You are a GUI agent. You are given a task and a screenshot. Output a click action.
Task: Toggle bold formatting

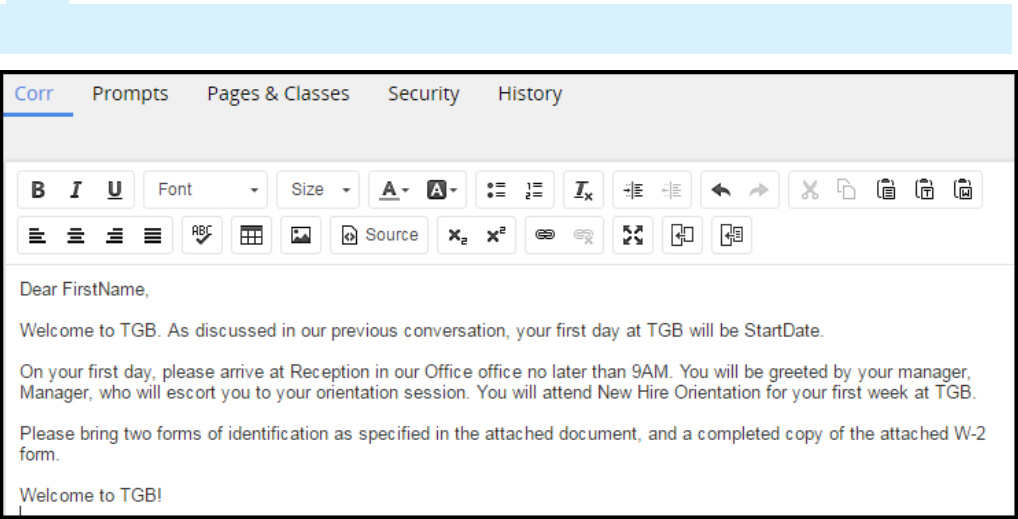tap(38, 189)
